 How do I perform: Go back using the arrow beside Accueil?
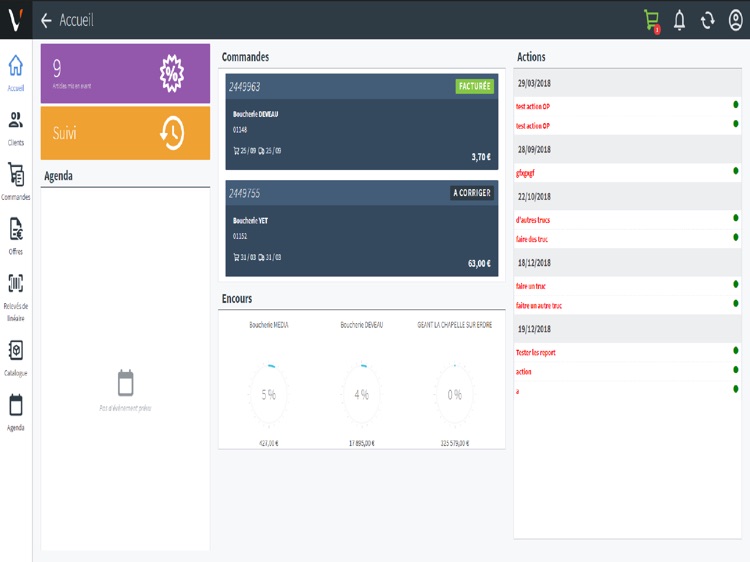point(46,21)
